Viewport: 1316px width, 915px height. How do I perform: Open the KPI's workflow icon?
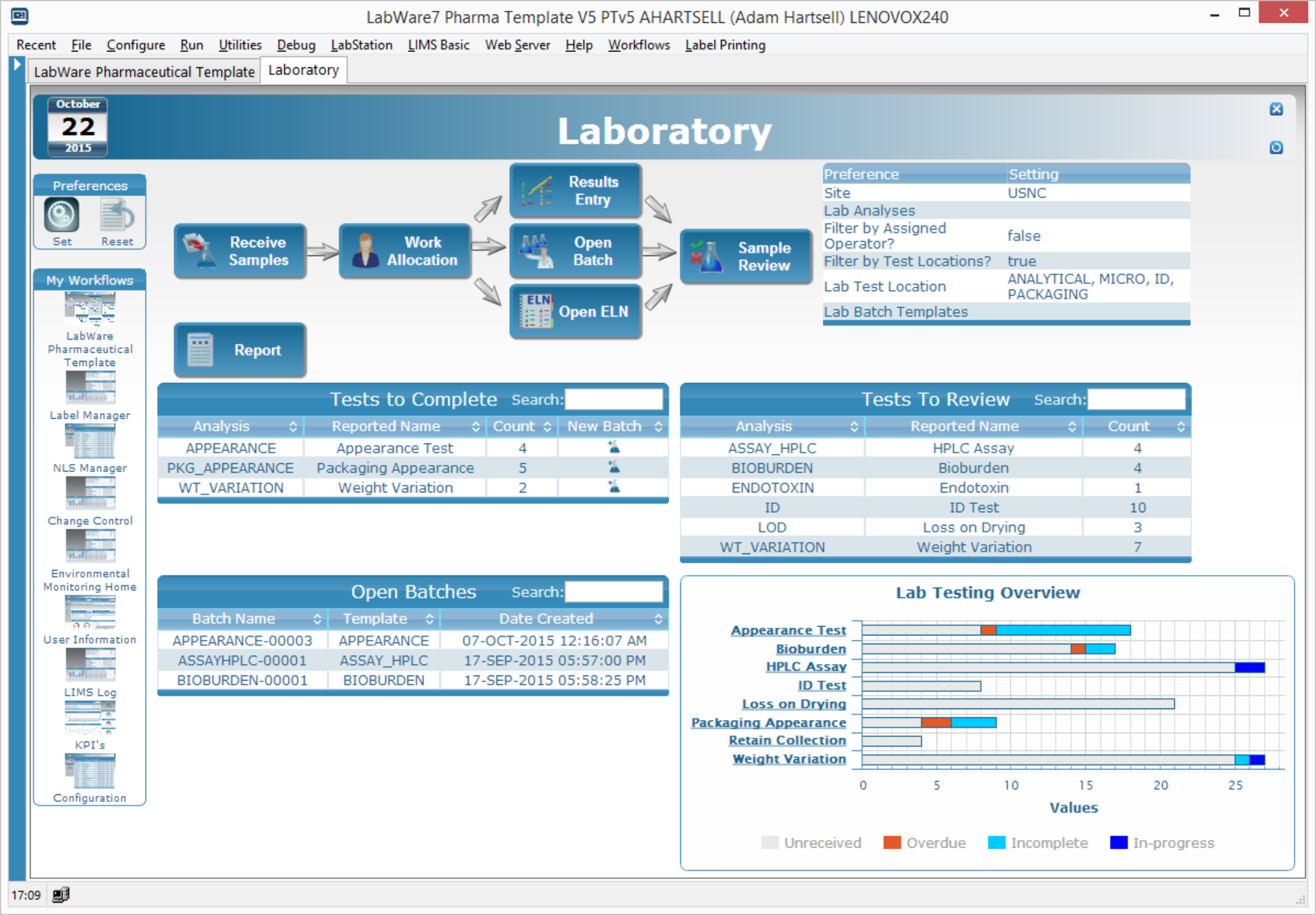[x=90, y=718]
